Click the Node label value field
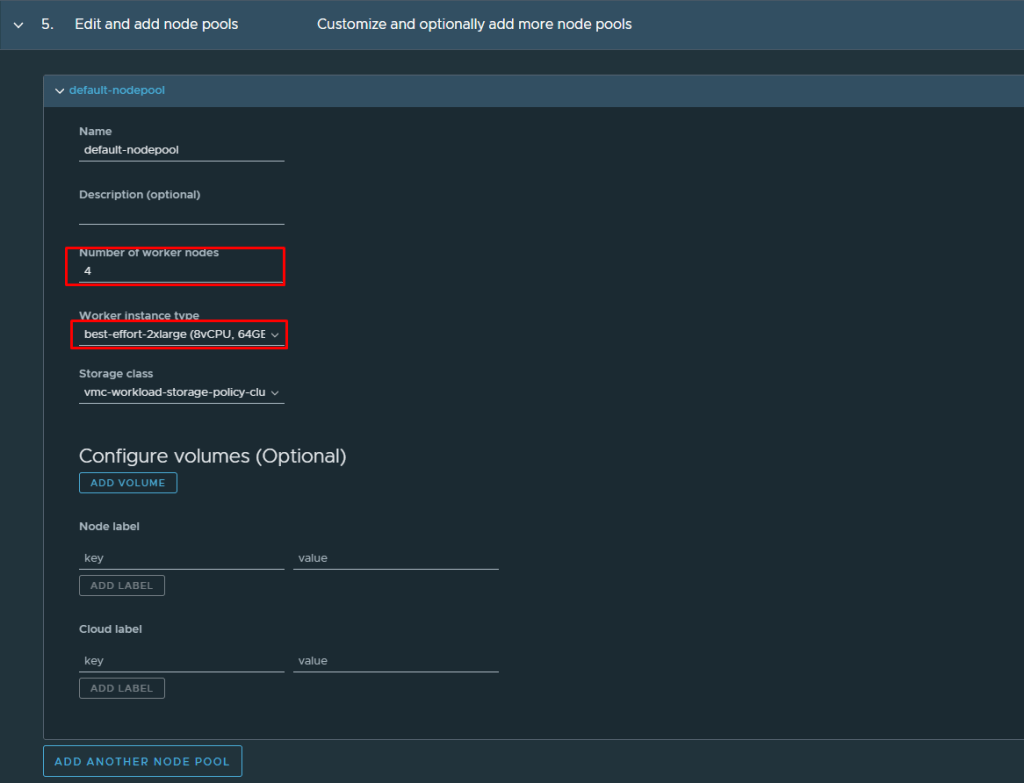Image resolution: width=1024 pixels, height=783 pixels. point(395,558)
